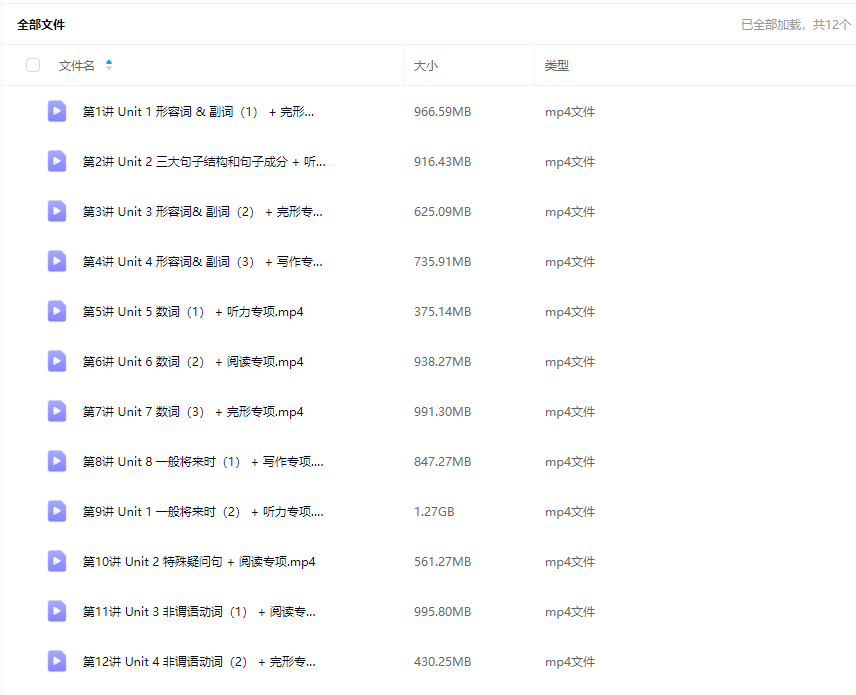The width and height of the screenshot is (856, 695).
Task: Open 第3讲 Unit 3 形容词& 副词 file
Action: pos(202,212)
